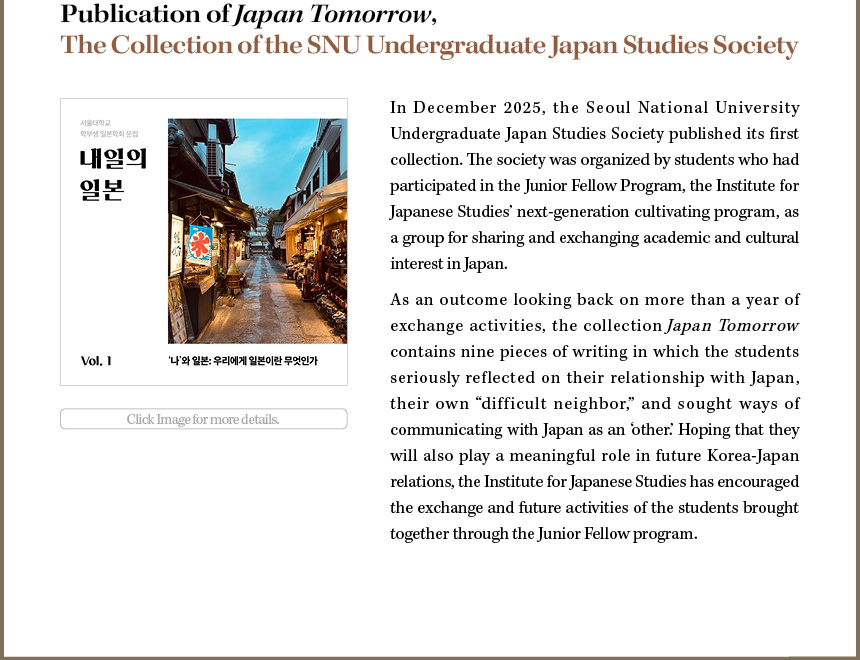The width and height of the screenshot is (860, 660).
Task: Click the 'Click Image for more details.' button
Action: [x=203, y=419]
